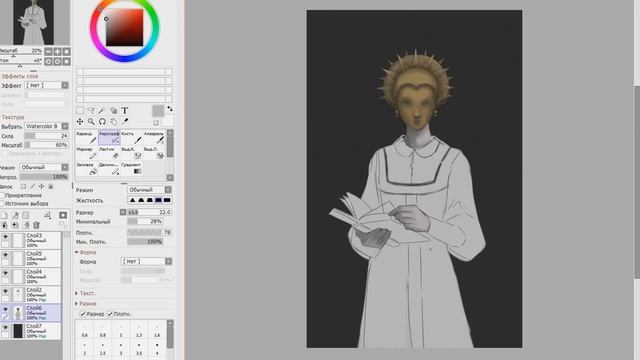
Task: Open the Форма dropdown showing [Нет]
Action: point(146,261)
